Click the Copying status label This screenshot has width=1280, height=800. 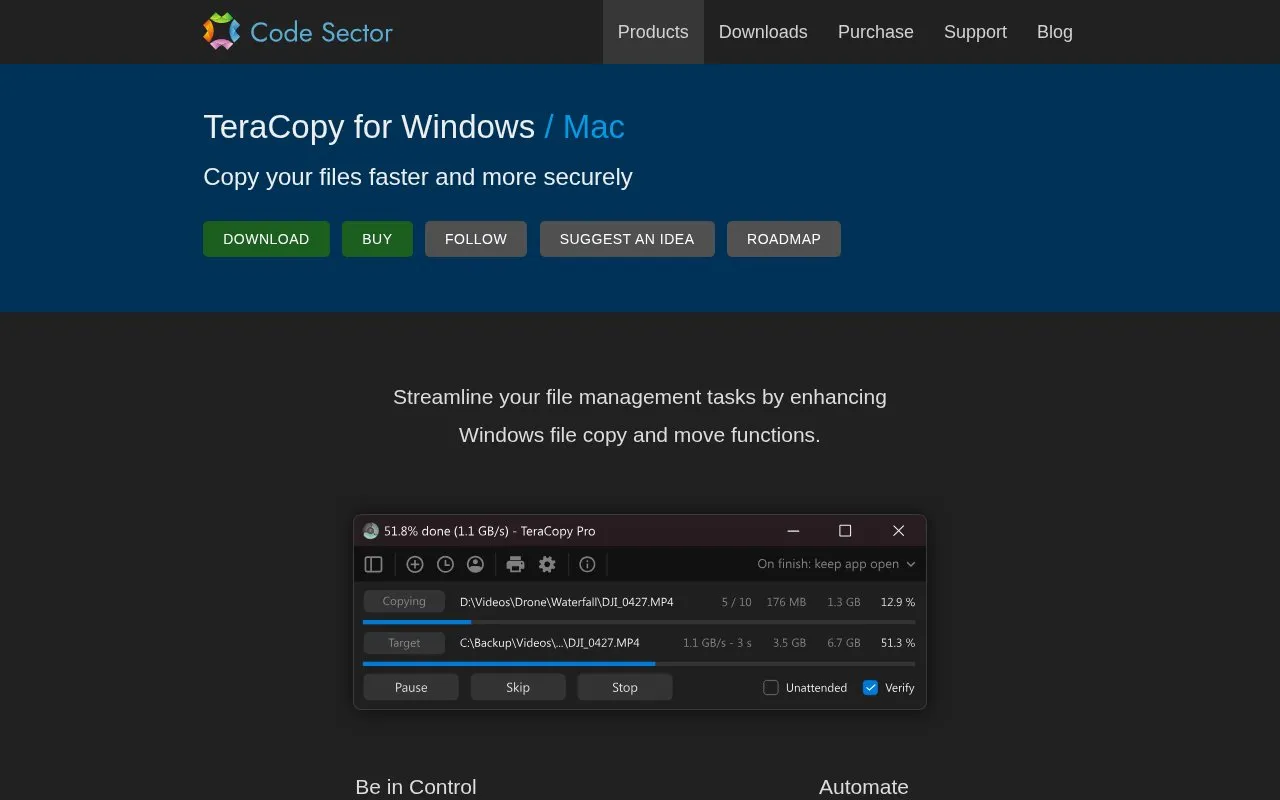click(404, 601)
